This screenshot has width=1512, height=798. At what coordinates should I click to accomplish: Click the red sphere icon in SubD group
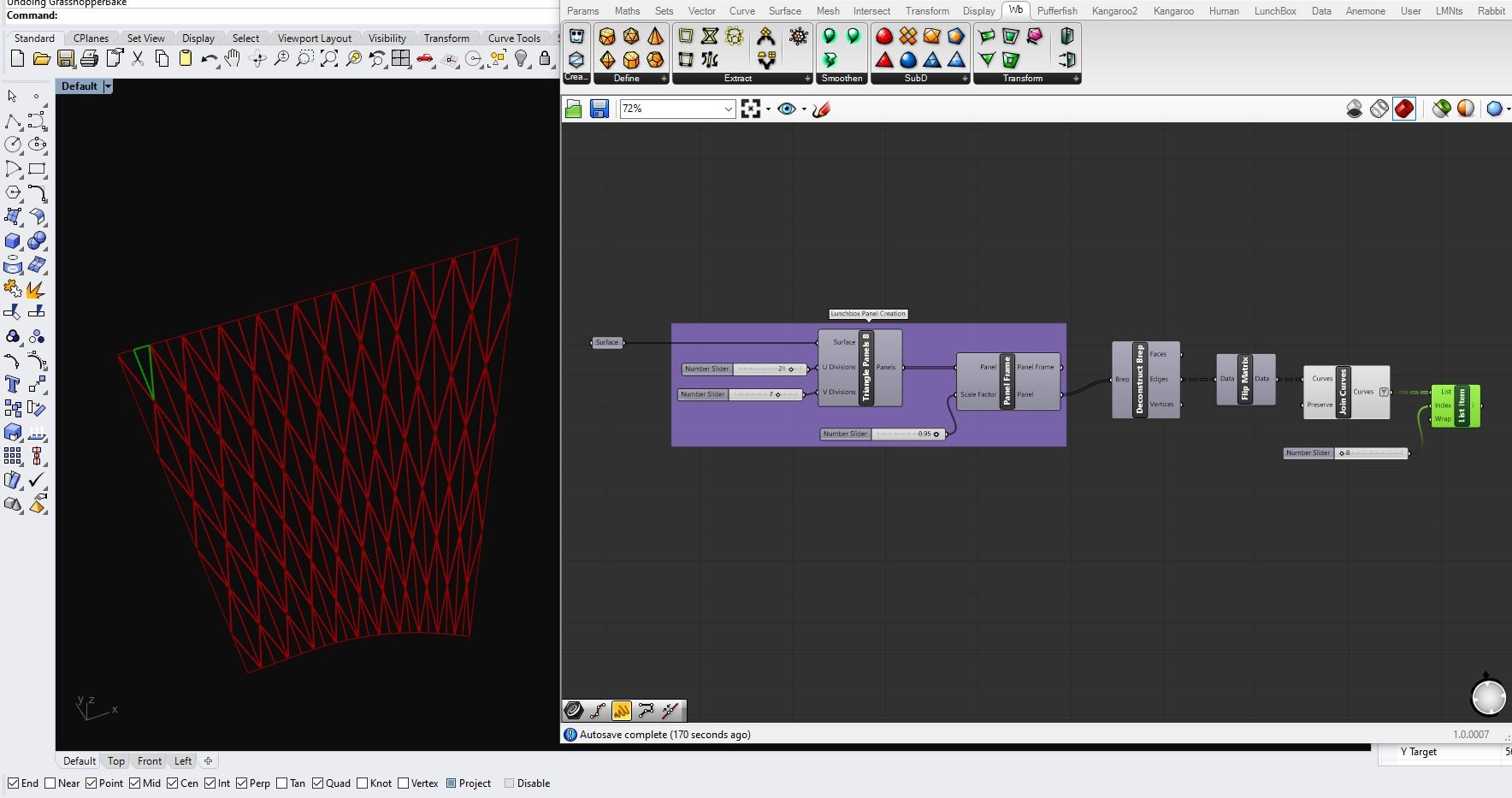click(884, 36)
